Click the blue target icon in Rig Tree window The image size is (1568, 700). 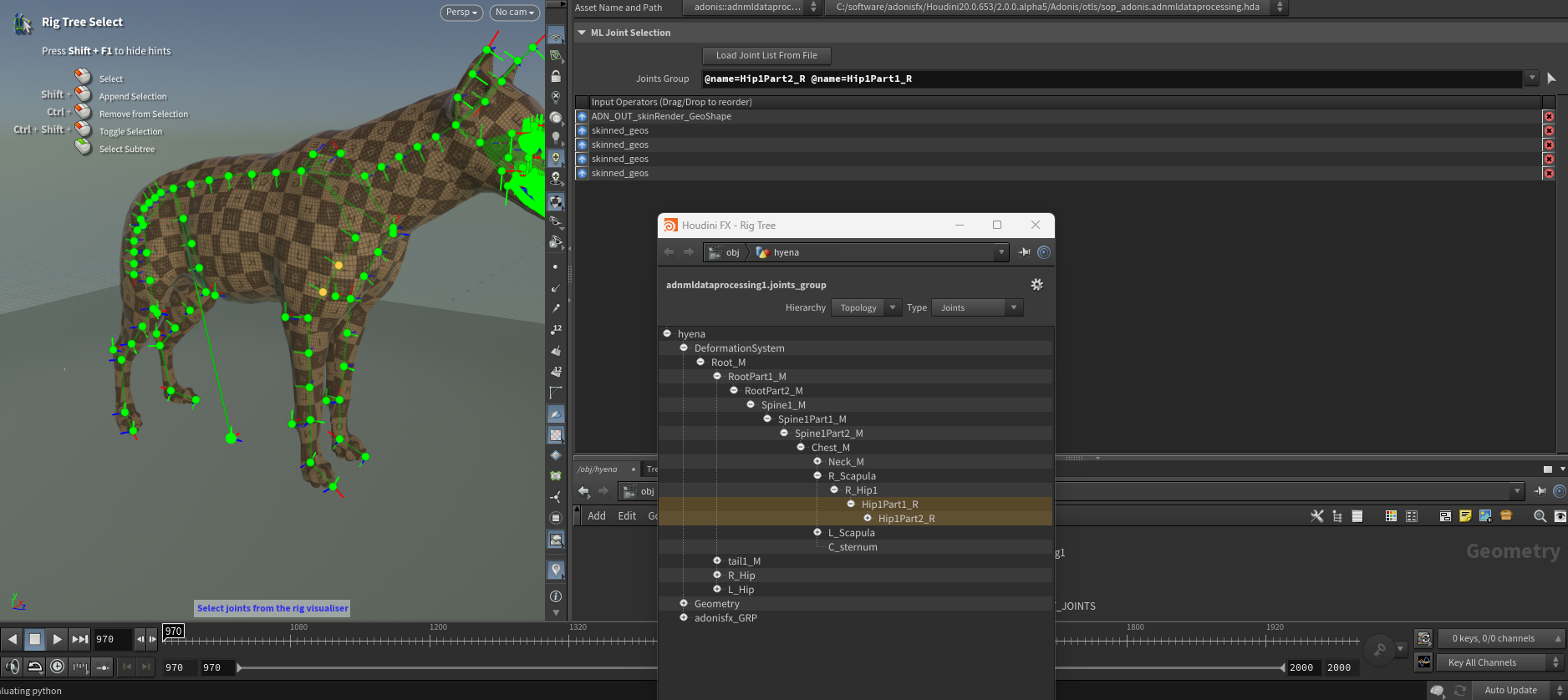(1044, 252)
